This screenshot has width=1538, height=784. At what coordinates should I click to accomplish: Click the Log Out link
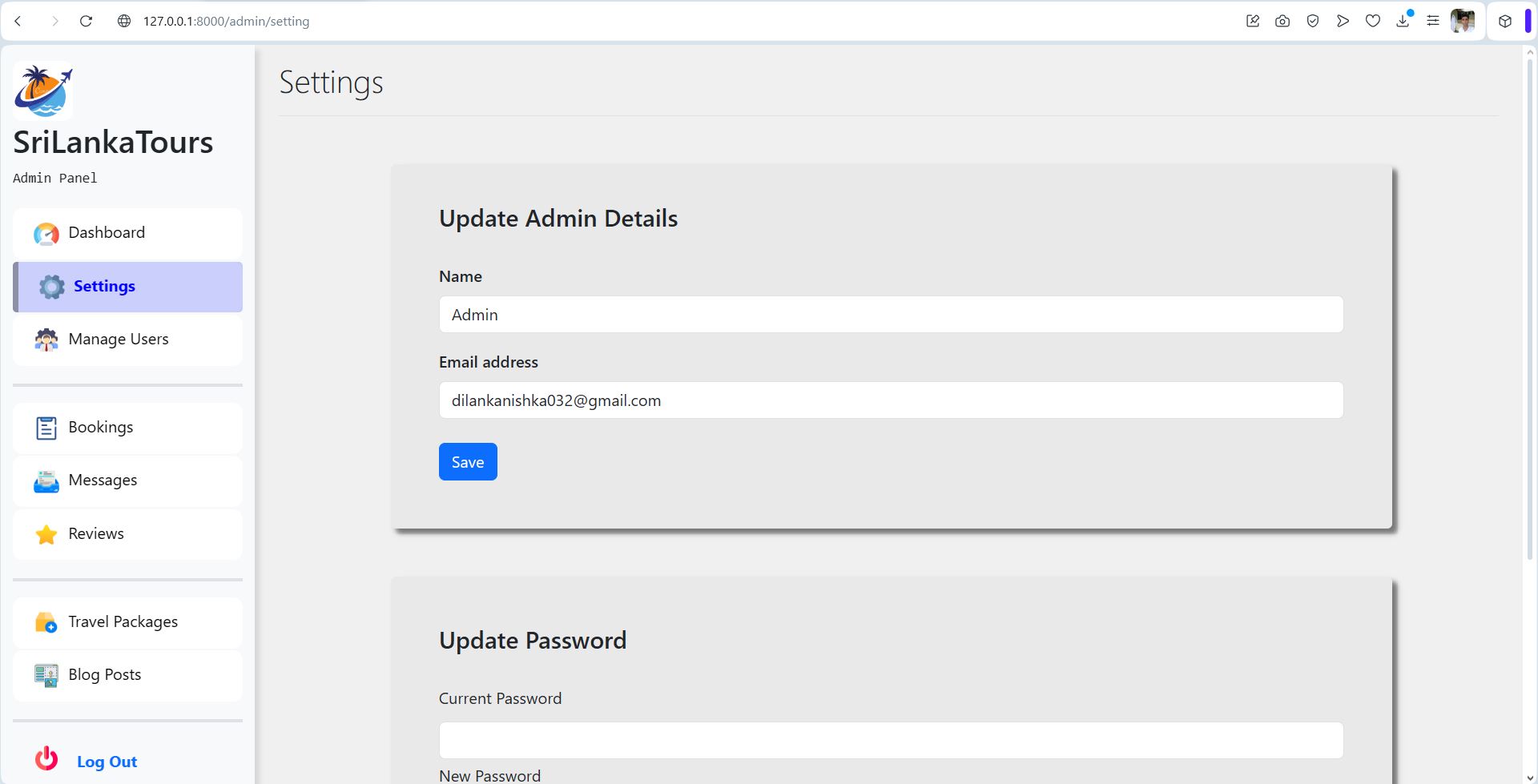[x=107, y=762]
